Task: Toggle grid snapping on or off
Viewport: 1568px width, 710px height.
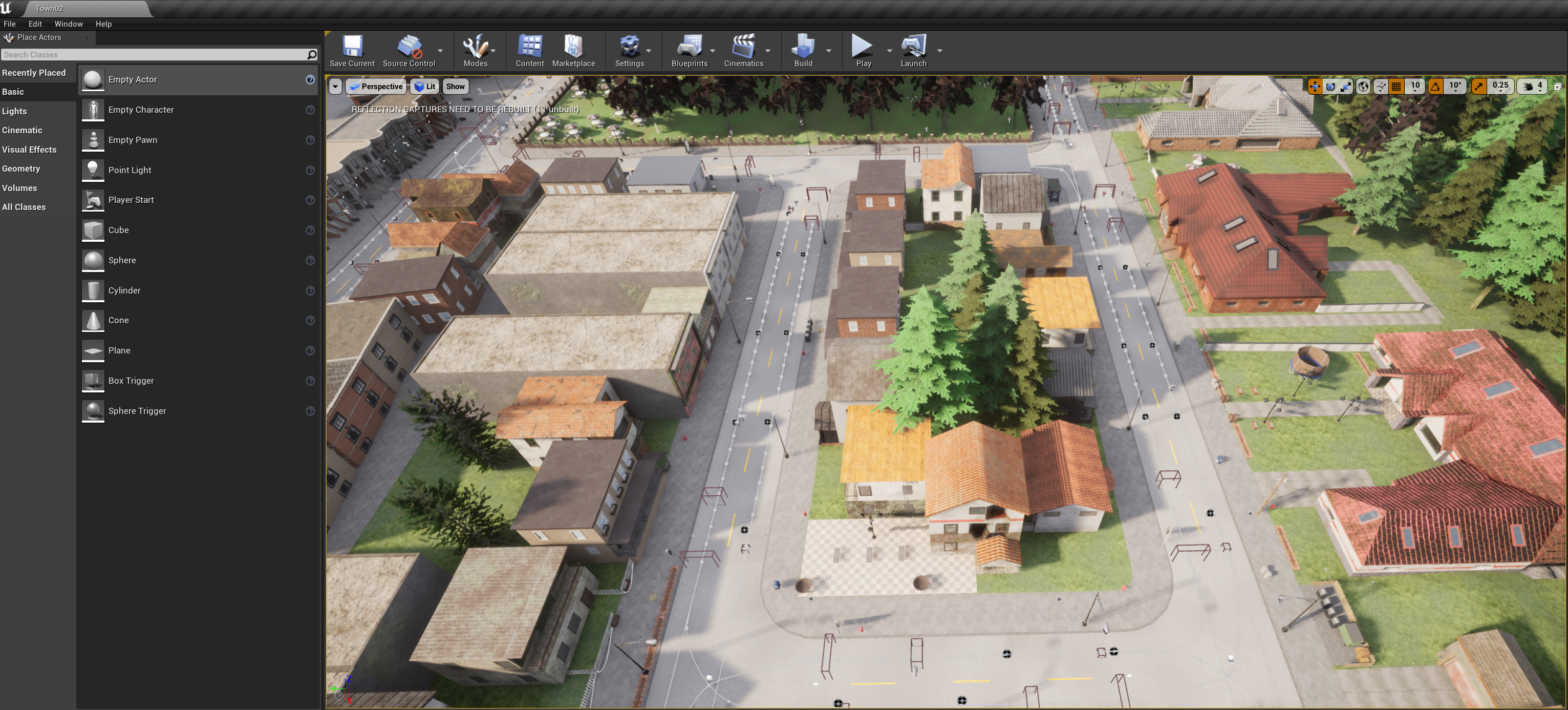Action: (x=1397, y=87)
